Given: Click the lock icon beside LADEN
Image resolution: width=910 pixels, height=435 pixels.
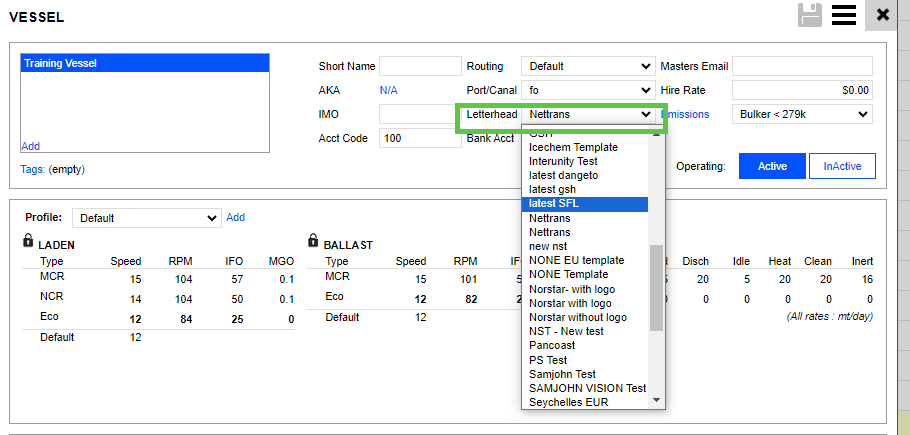Looking at the screenshot, I should 28,242.
